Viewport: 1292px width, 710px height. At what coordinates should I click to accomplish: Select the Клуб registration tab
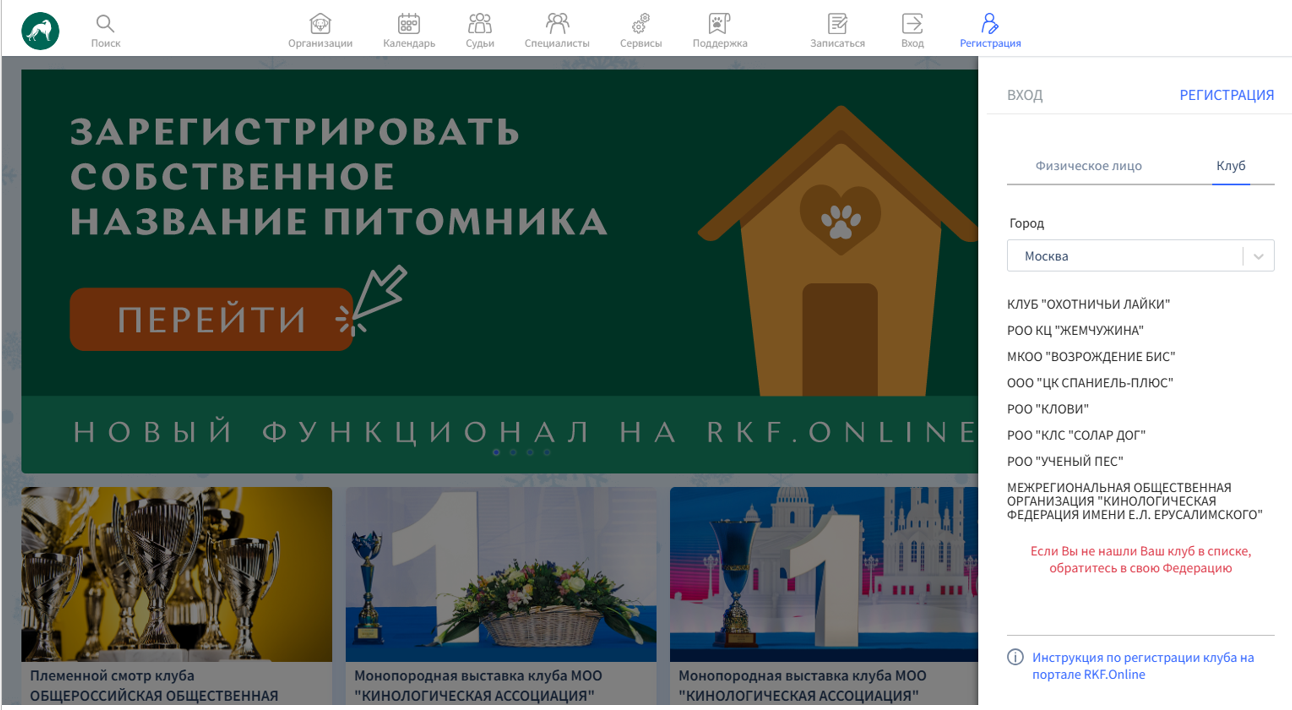[x=1230, y=166]
